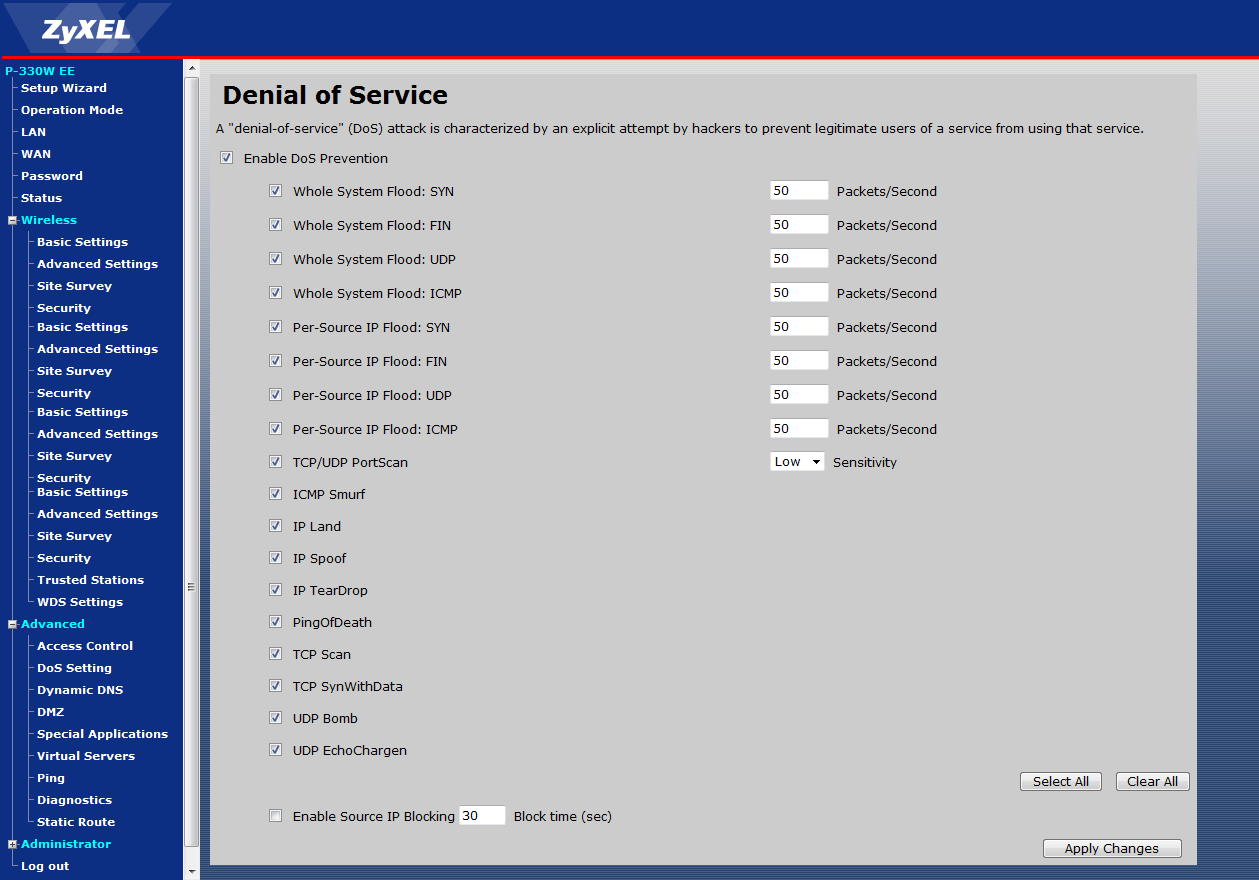The height and width of the screenshot is (880, 1259).
Task: Open the Wireless section link
Action: tap(49, 220)
